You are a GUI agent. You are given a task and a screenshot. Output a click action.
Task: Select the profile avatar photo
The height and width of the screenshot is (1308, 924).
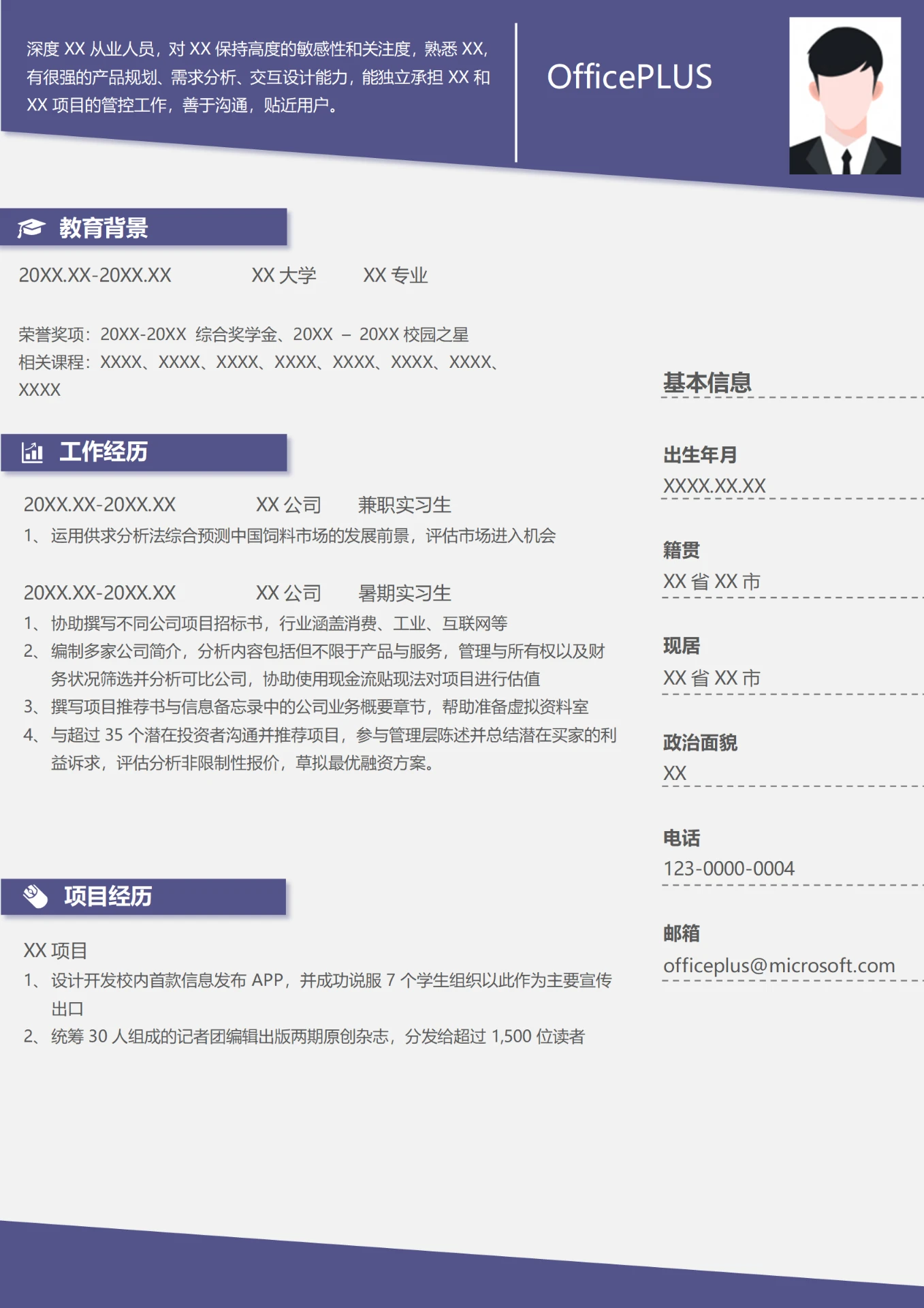845,95
